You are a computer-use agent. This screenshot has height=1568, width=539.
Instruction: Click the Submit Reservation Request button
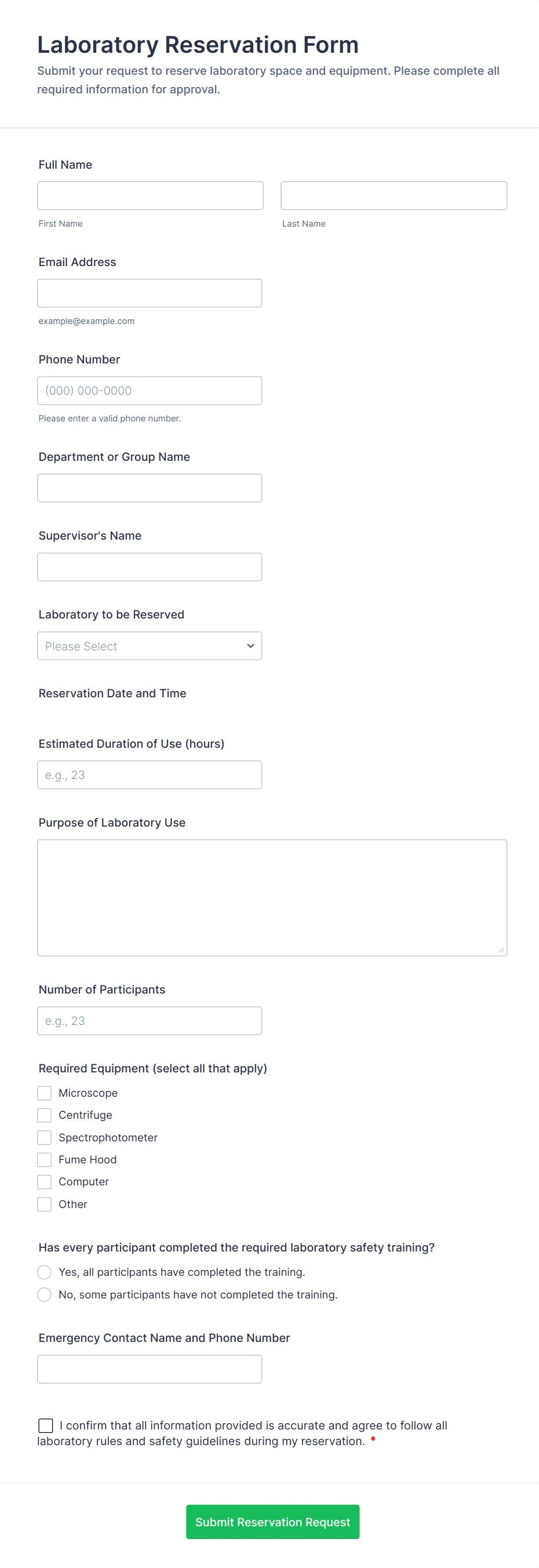[272, 1522]
